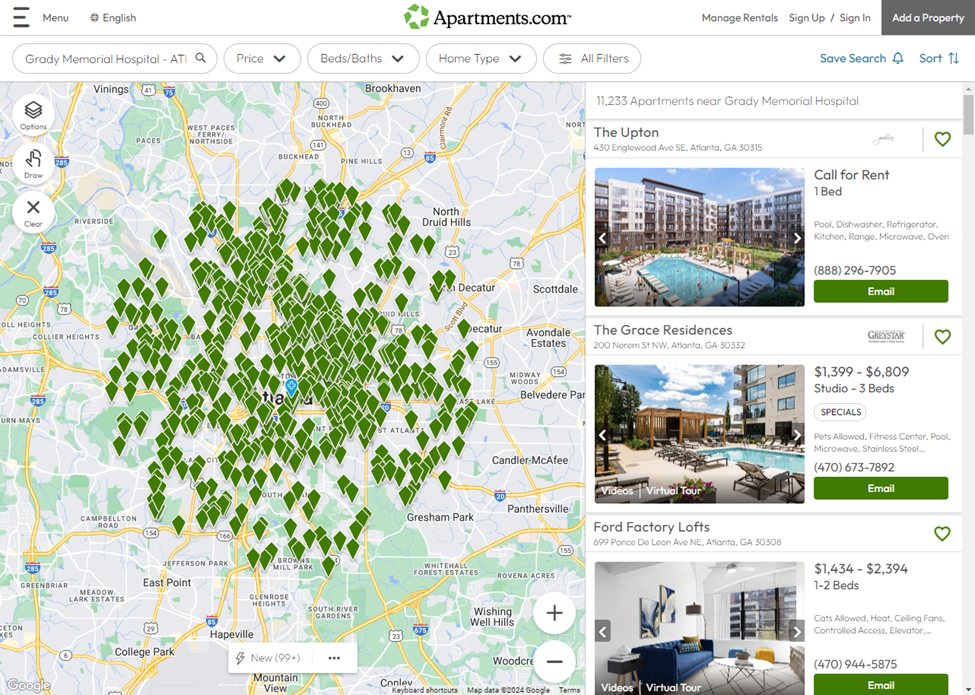
Task: Activate the Draw tool on map
Action: tap(33, 163)
